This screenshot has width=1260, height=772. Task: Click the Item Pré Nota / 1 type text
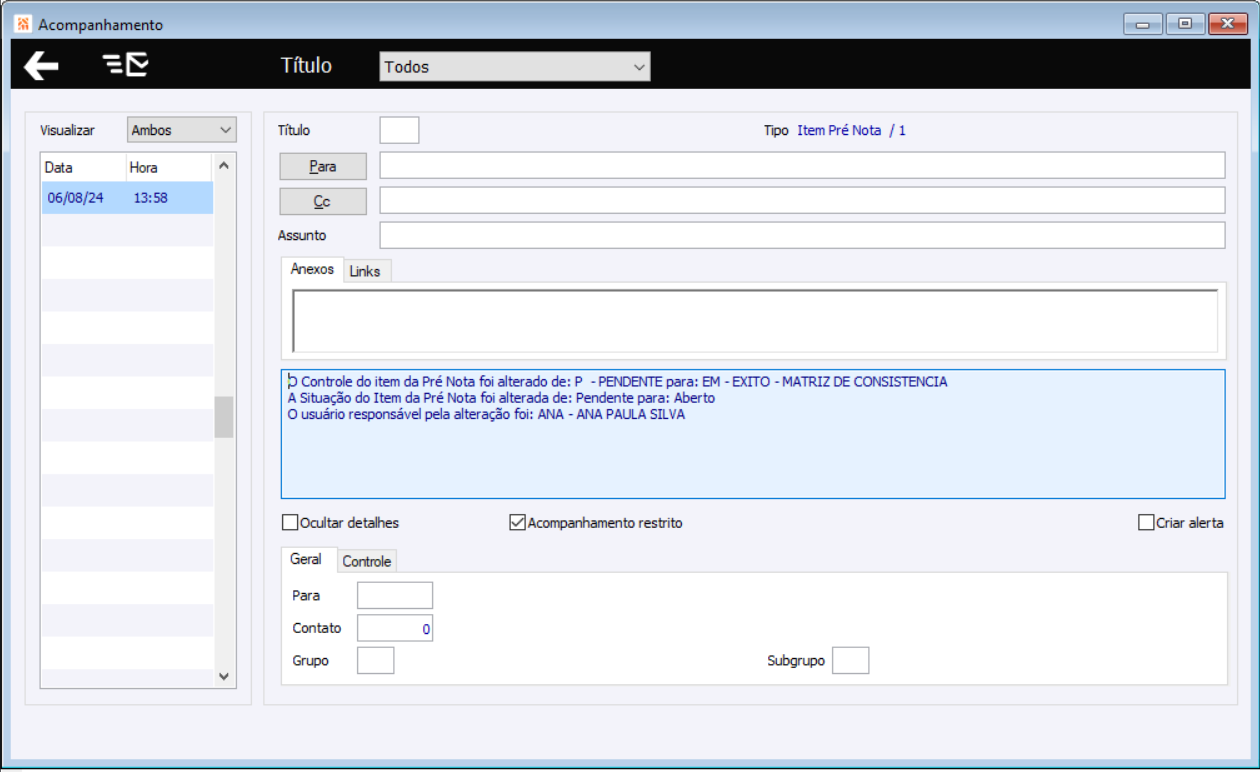pos(851,130)
